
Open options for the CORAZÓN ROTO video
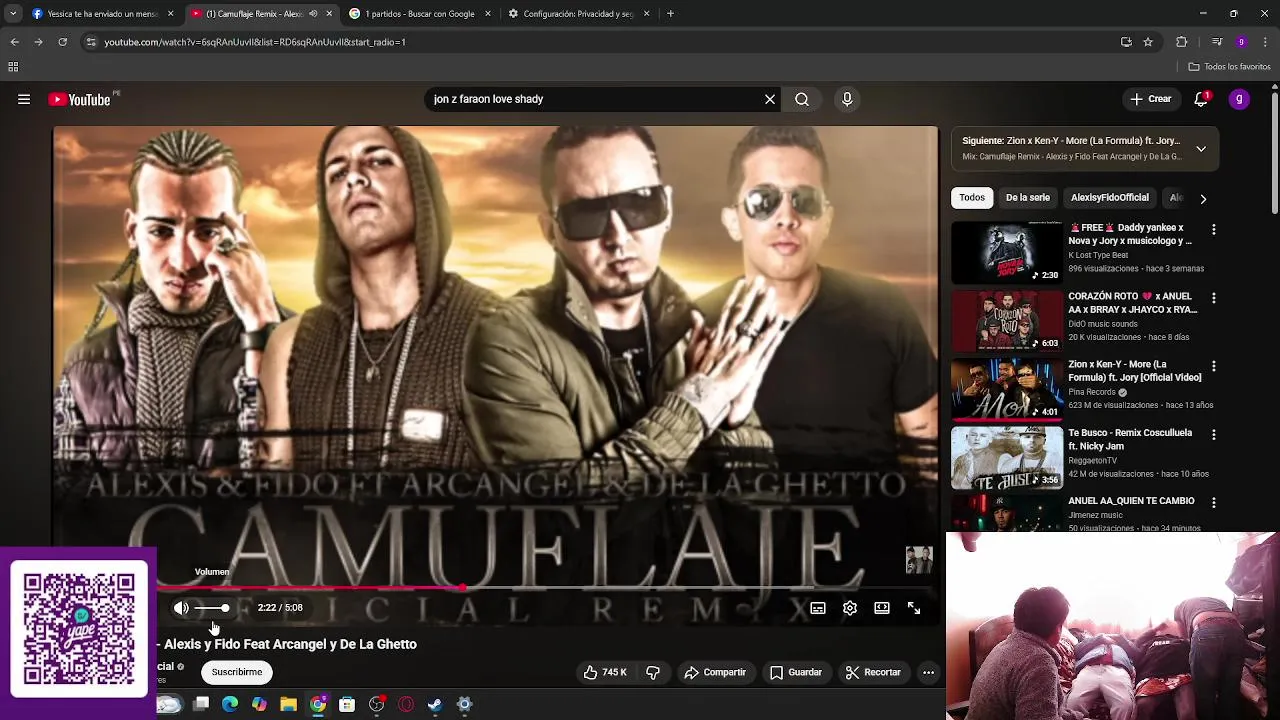[1214, 298]
